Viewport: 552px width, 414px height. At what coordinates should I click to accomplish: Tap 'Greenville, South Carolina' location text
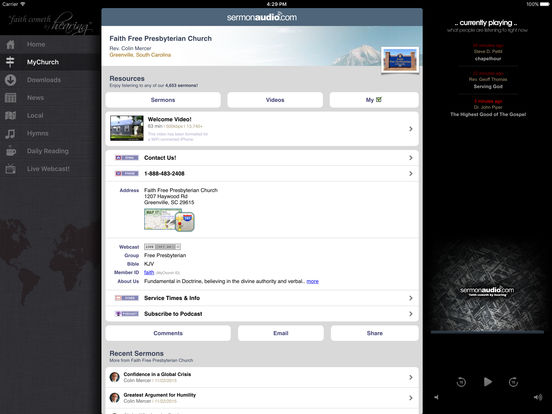point(140,55)
